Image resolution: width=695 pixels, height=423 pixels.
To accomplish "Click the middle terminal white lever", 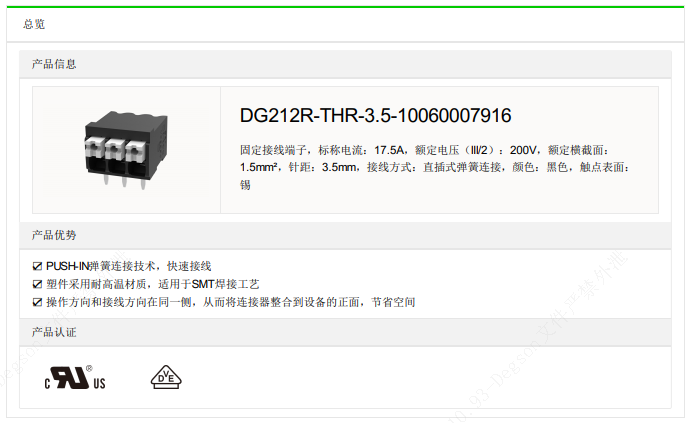I will (114, 149).
